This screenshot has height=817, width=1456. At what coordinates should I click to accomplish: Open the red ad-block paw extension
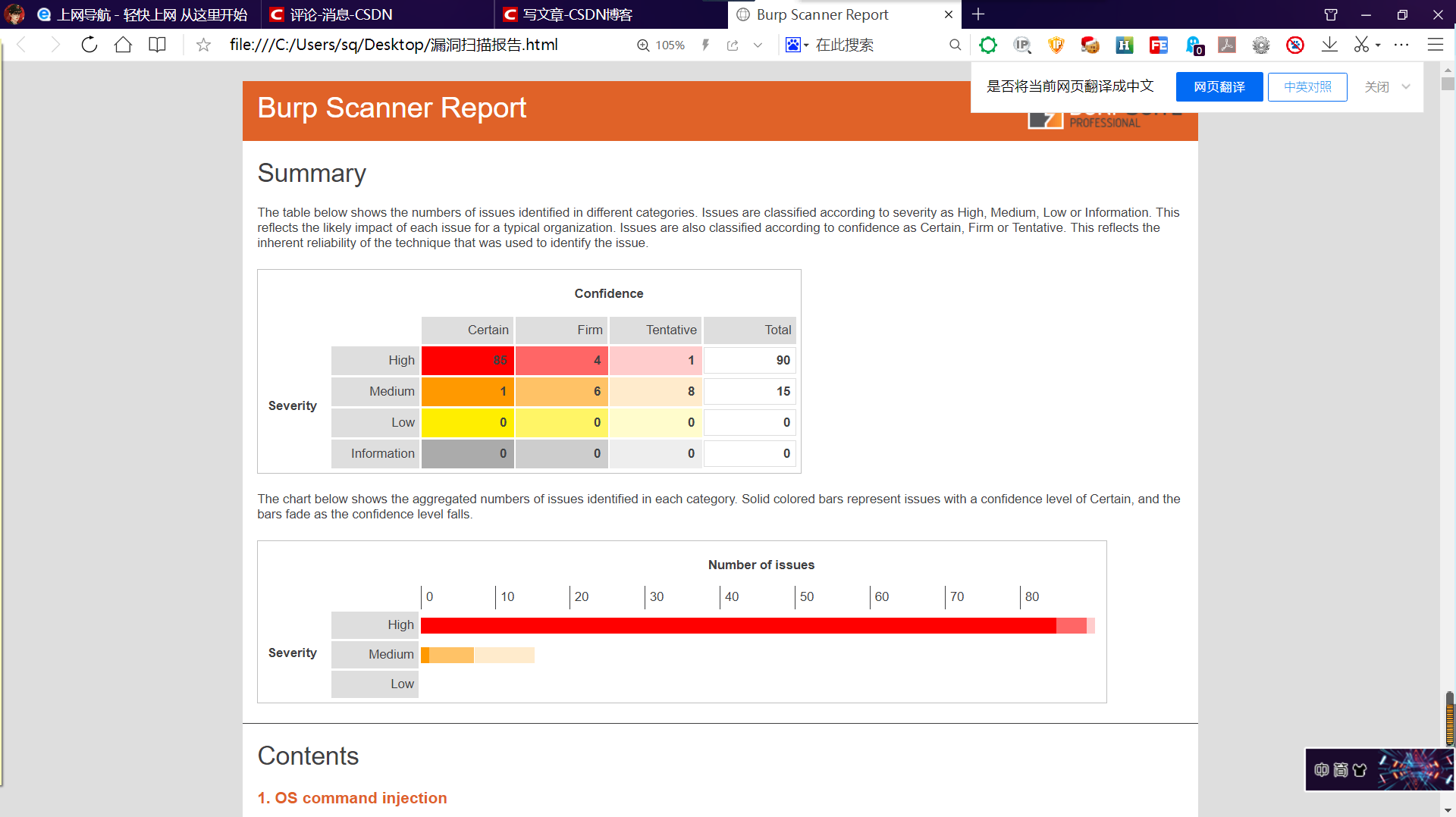click(1295, 45)
